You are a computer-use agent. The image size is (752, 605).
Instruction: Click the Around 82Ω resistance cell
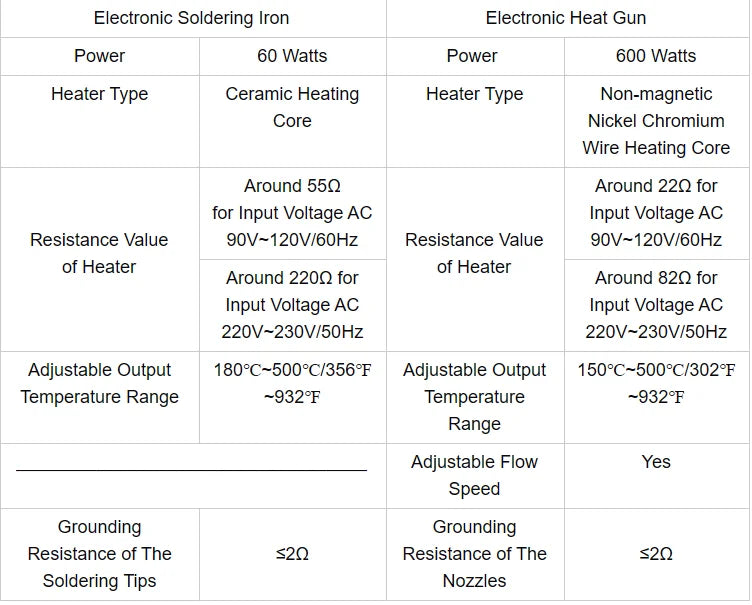(x=657, y=306)
